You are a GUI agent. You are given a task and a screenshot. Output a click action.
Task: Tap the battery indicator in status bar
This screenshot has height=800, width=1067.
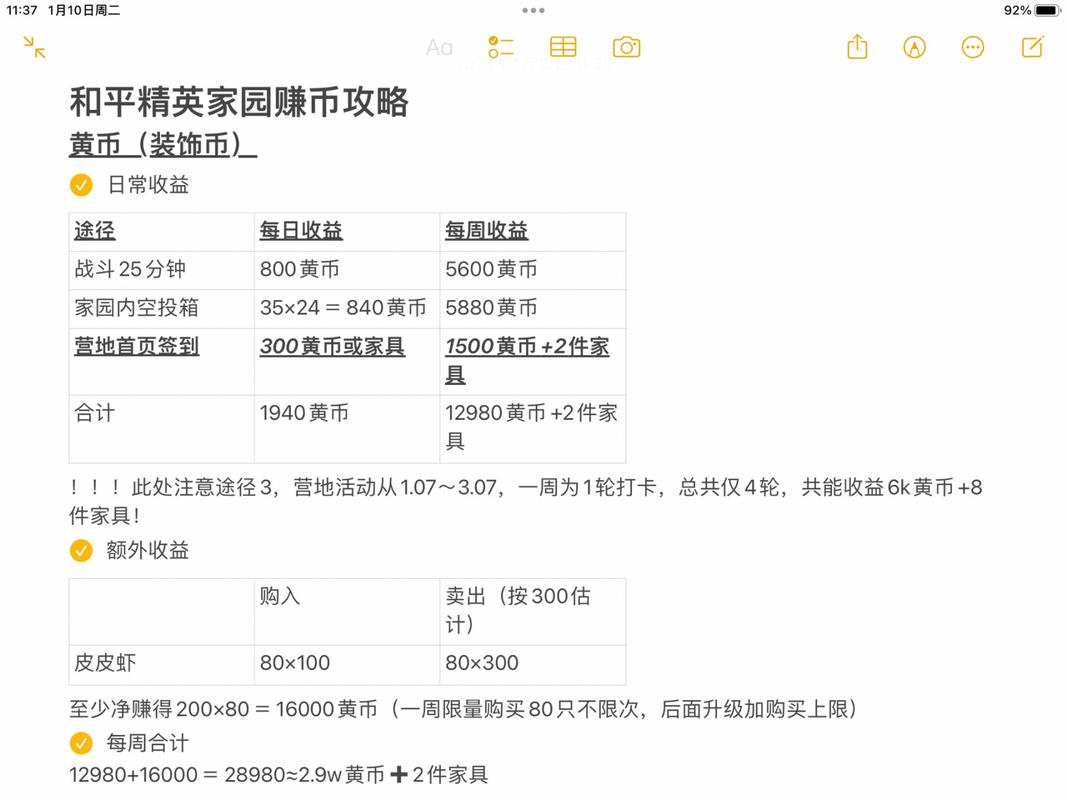(x=1047, y=10)
